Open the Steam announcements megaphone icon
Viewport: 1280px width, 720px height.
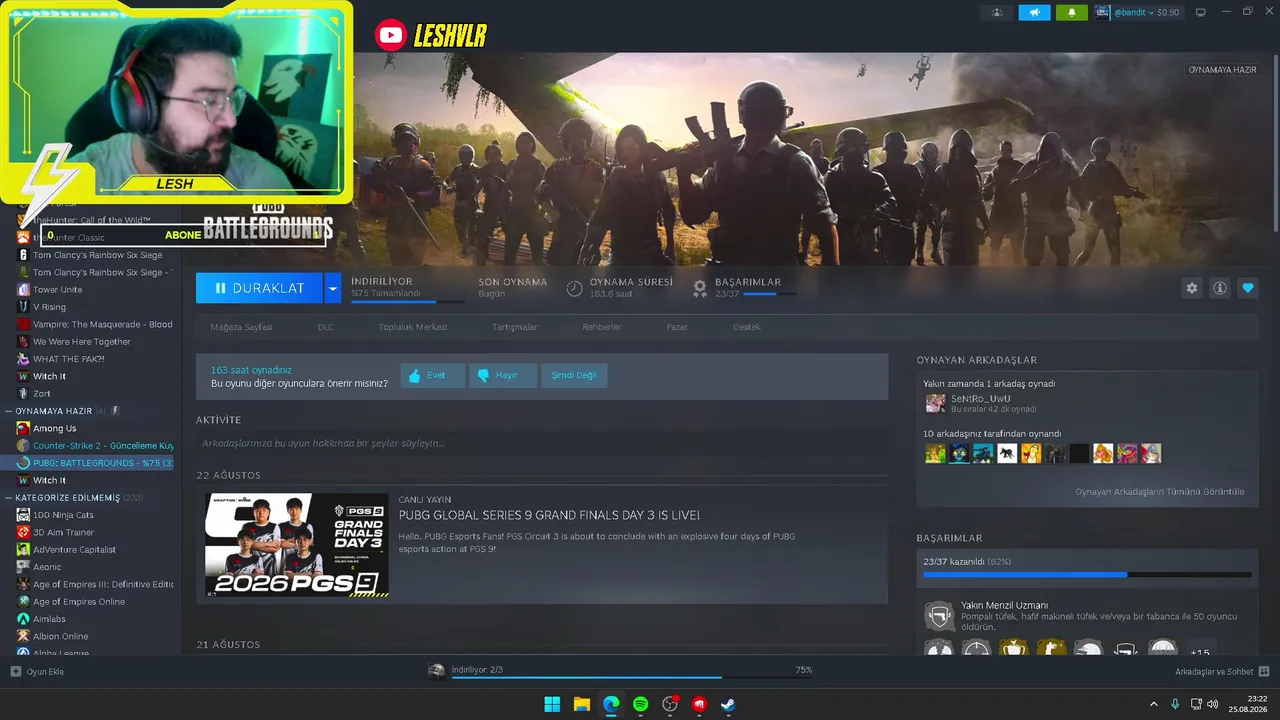(x=1035, y=12)
